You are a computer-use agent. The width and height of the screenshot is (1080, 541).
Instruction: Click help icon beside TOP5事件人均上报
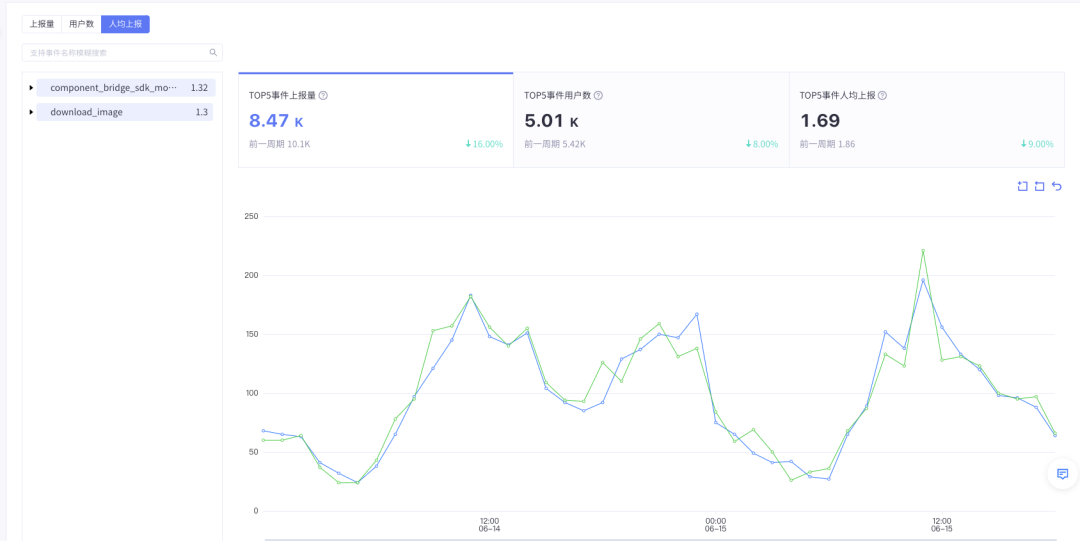[x=882, y=96]
